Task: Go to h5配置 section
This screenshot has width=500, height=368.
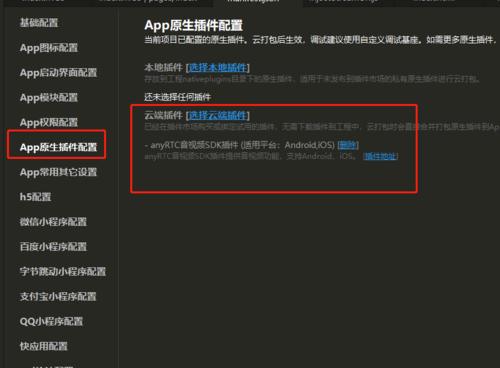Action: pyautogui.click(x=35, y=197)
